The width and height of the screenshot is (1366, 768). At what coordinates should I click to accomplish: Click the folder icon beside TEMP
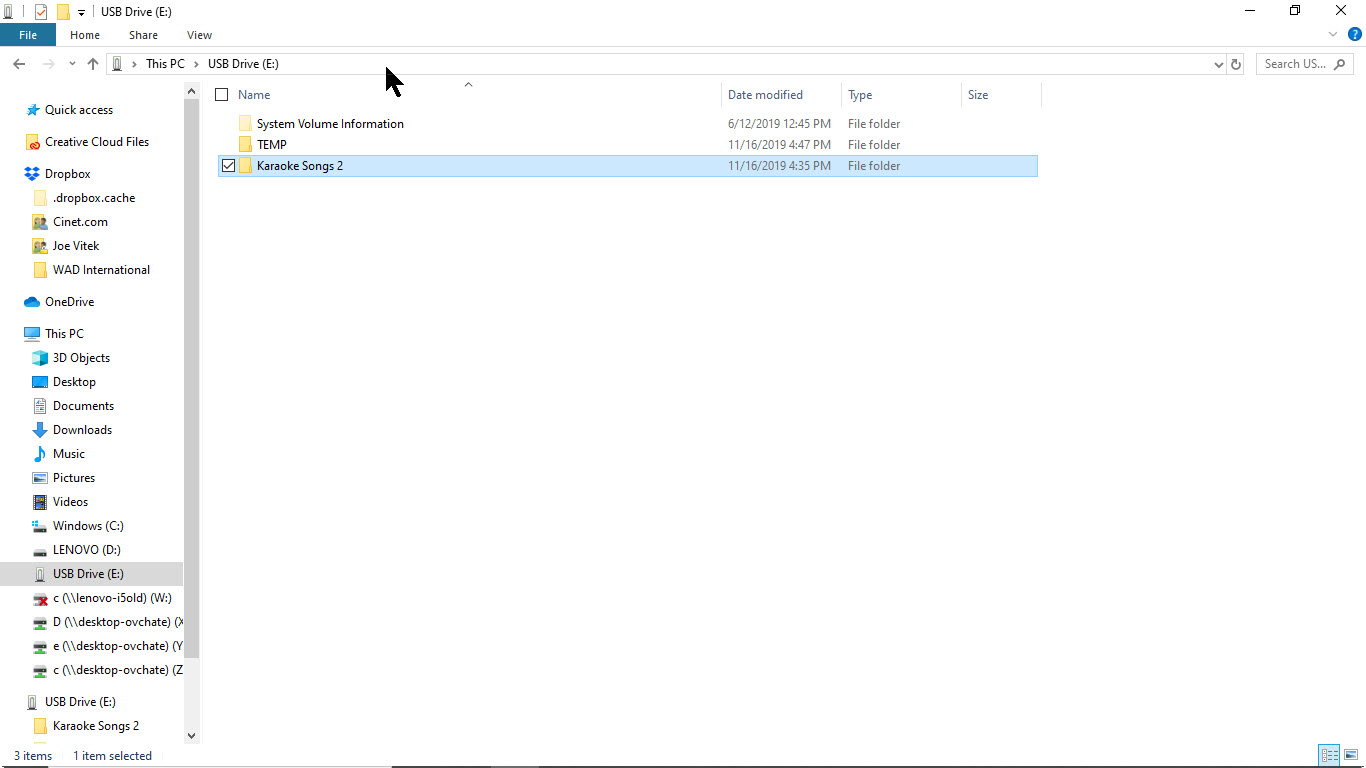pos(245,145)
